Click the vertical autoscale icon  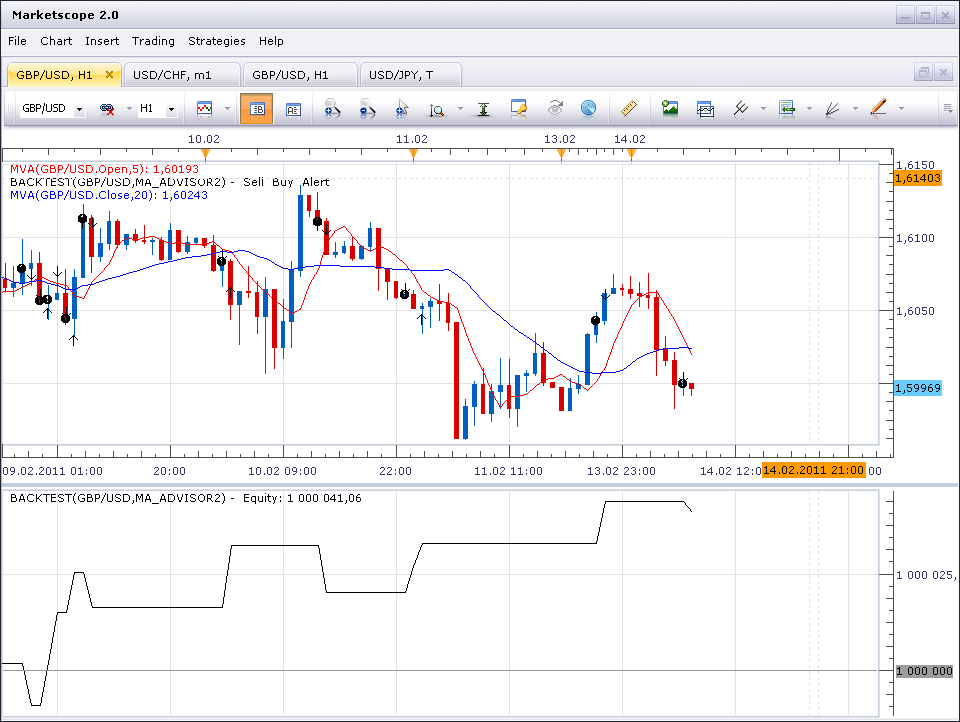(x=484, y=109)
